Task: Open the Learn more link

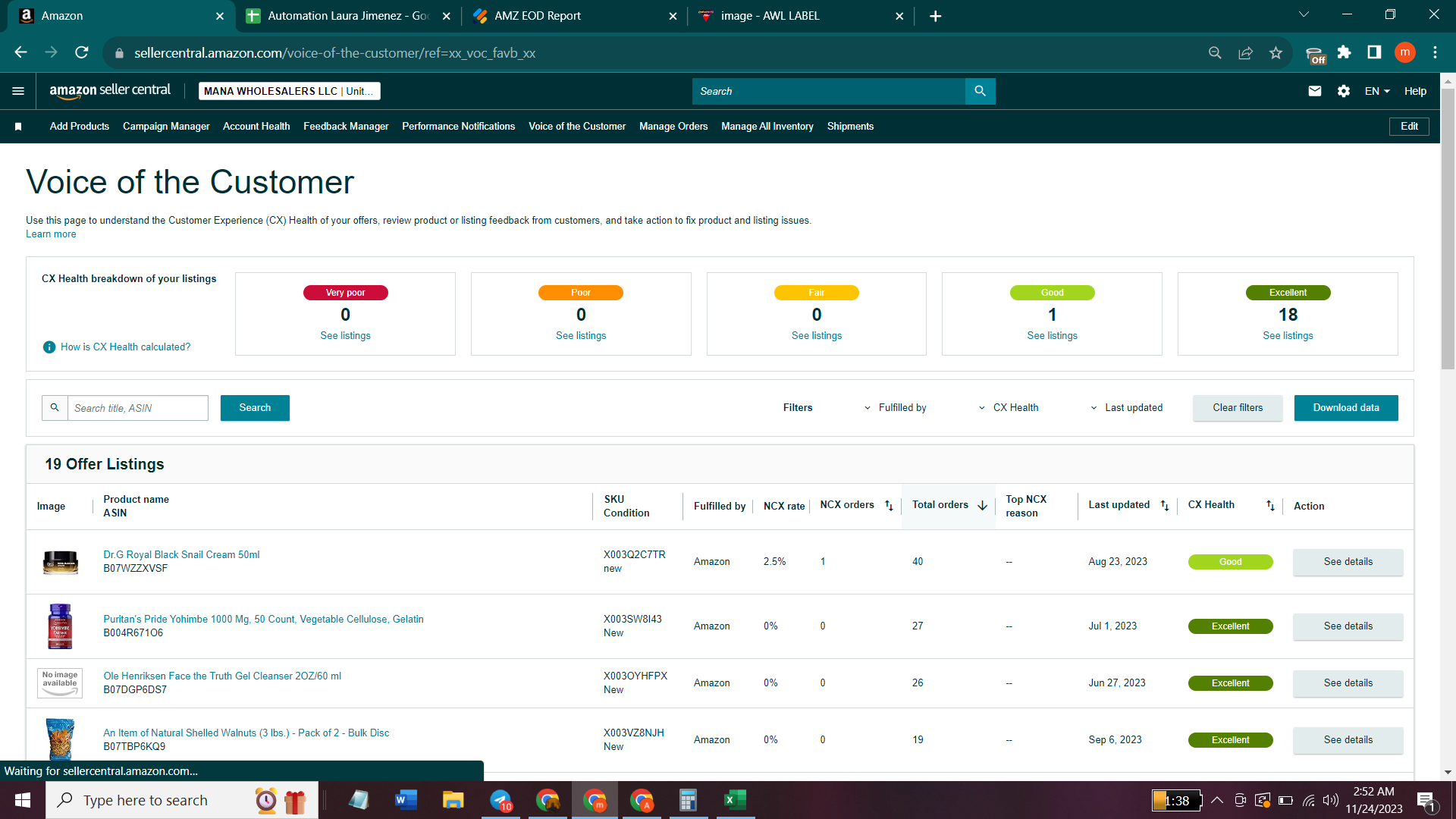Action: [51, 234]
